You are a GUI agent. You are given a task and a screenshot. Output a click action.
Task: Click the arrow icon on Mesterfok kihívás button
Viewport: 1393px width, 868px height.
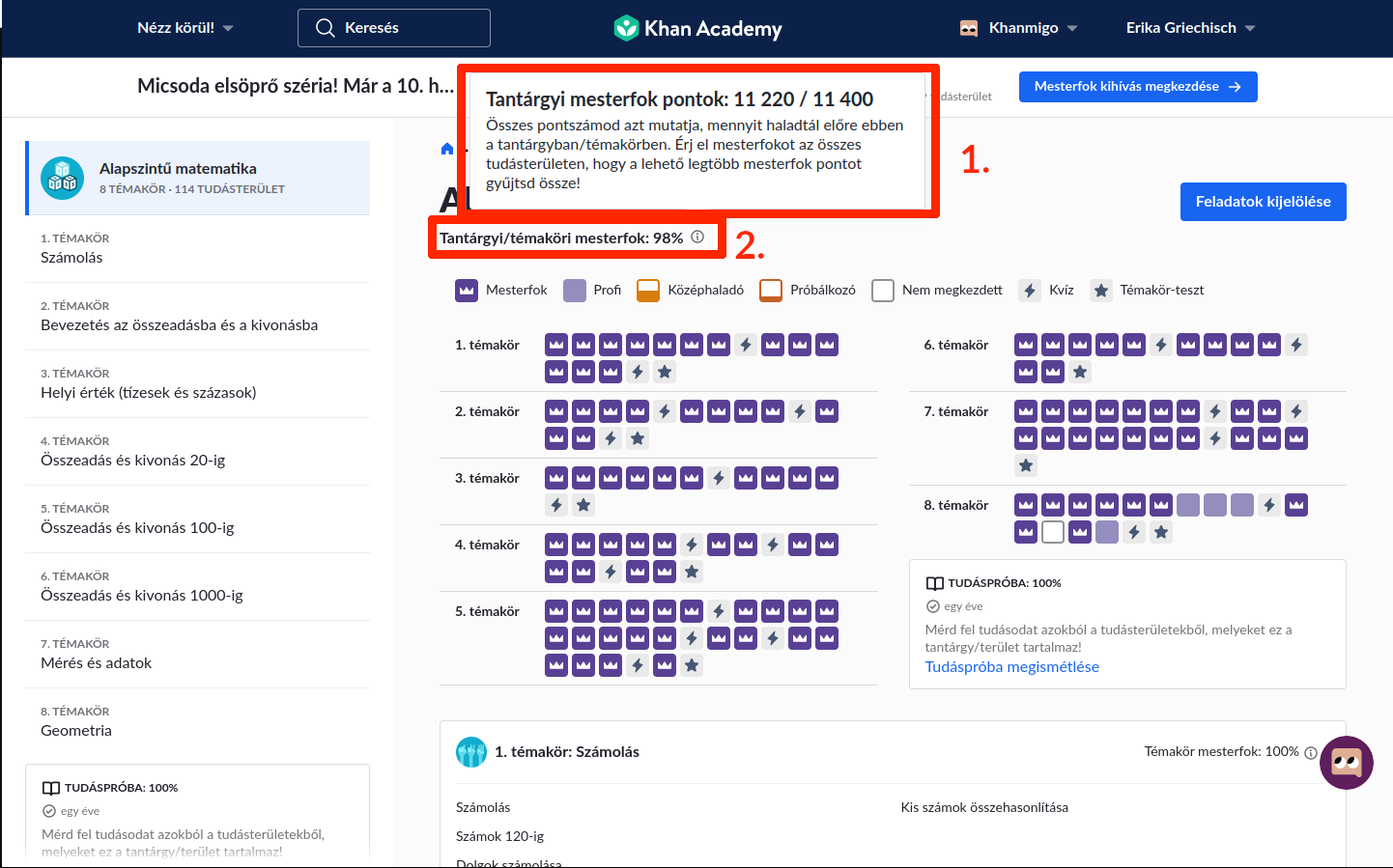click(1235, 87)
